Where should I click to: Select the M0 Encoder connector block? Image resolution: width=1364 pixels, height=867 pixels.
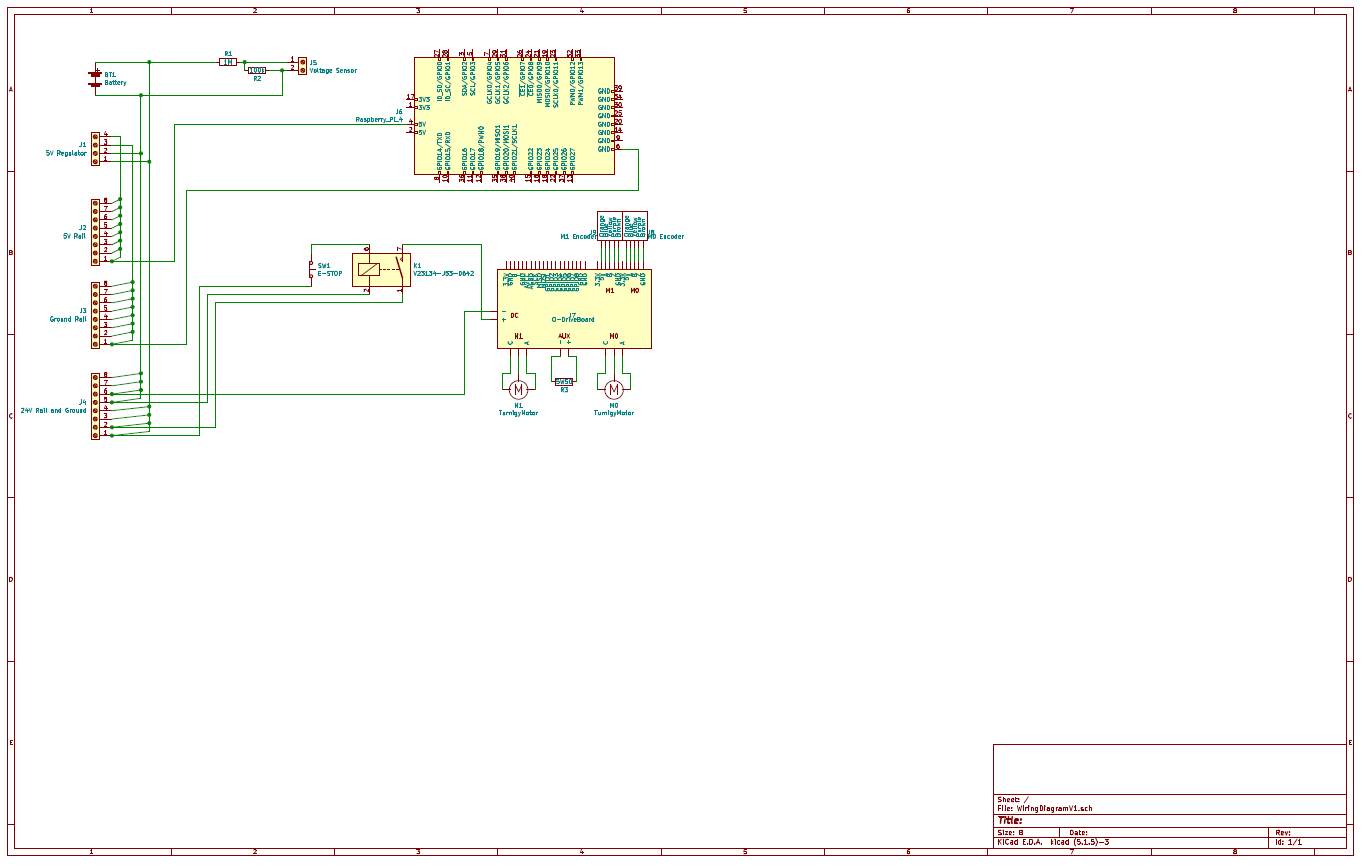point(635,226)
